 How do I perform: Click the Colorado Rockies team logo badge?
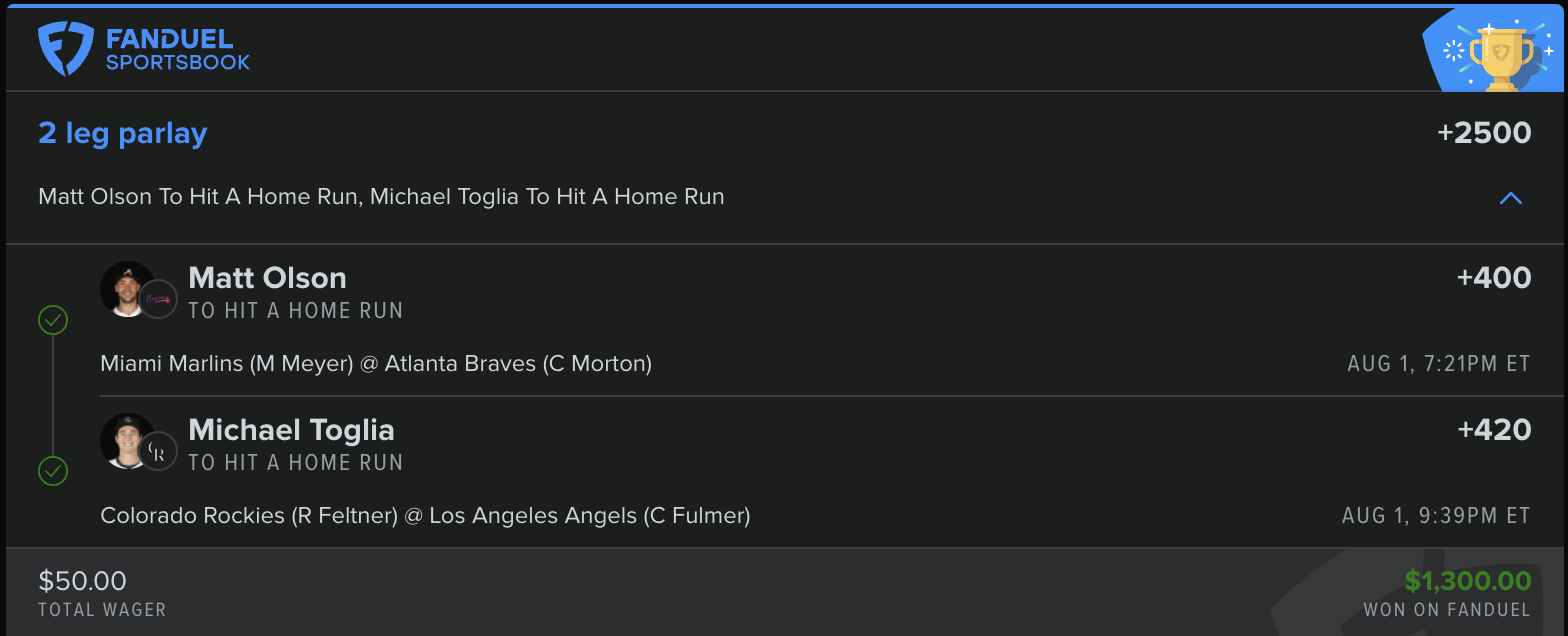157,451
